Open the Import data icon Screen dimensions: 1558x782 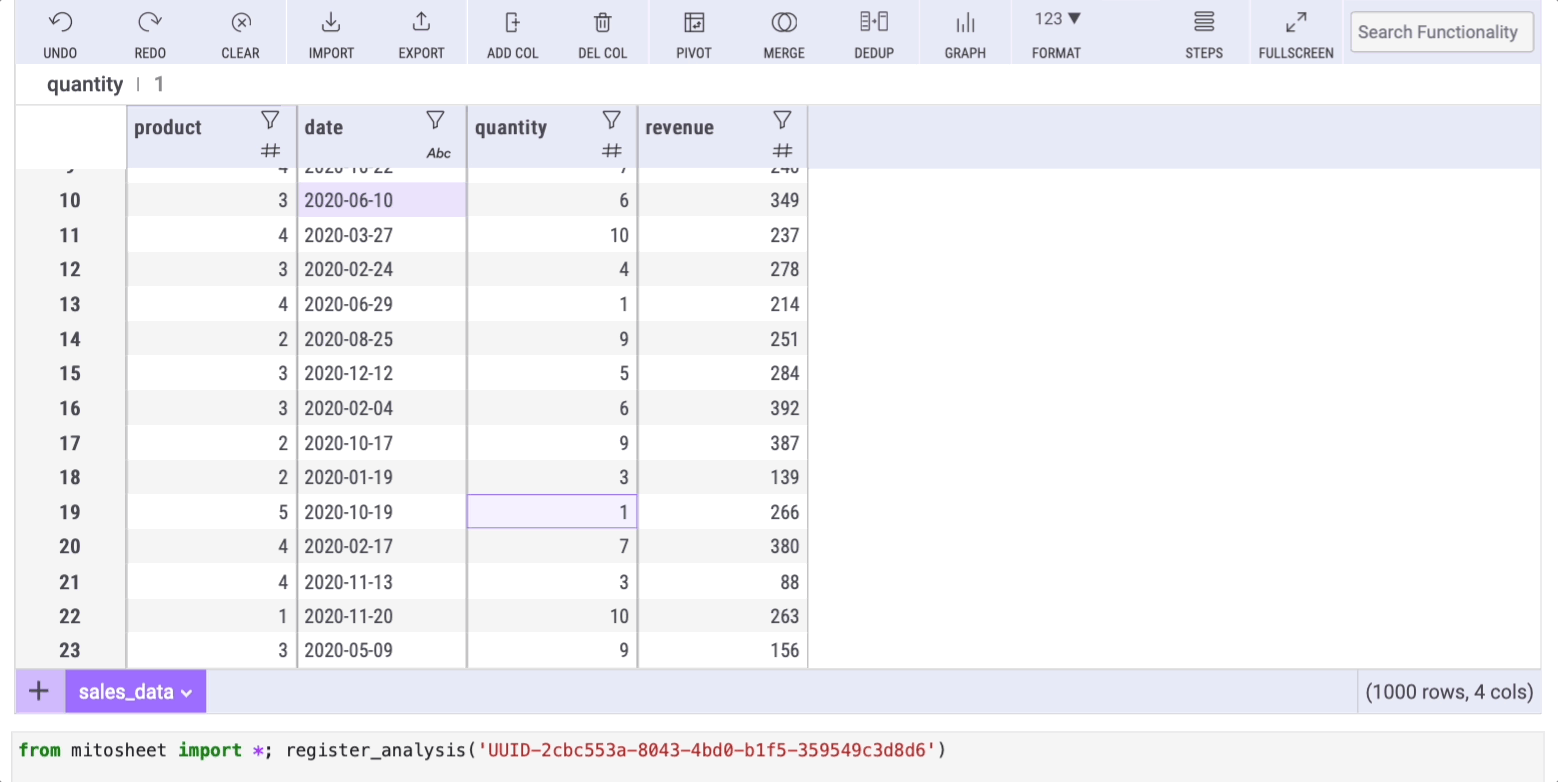331,22
